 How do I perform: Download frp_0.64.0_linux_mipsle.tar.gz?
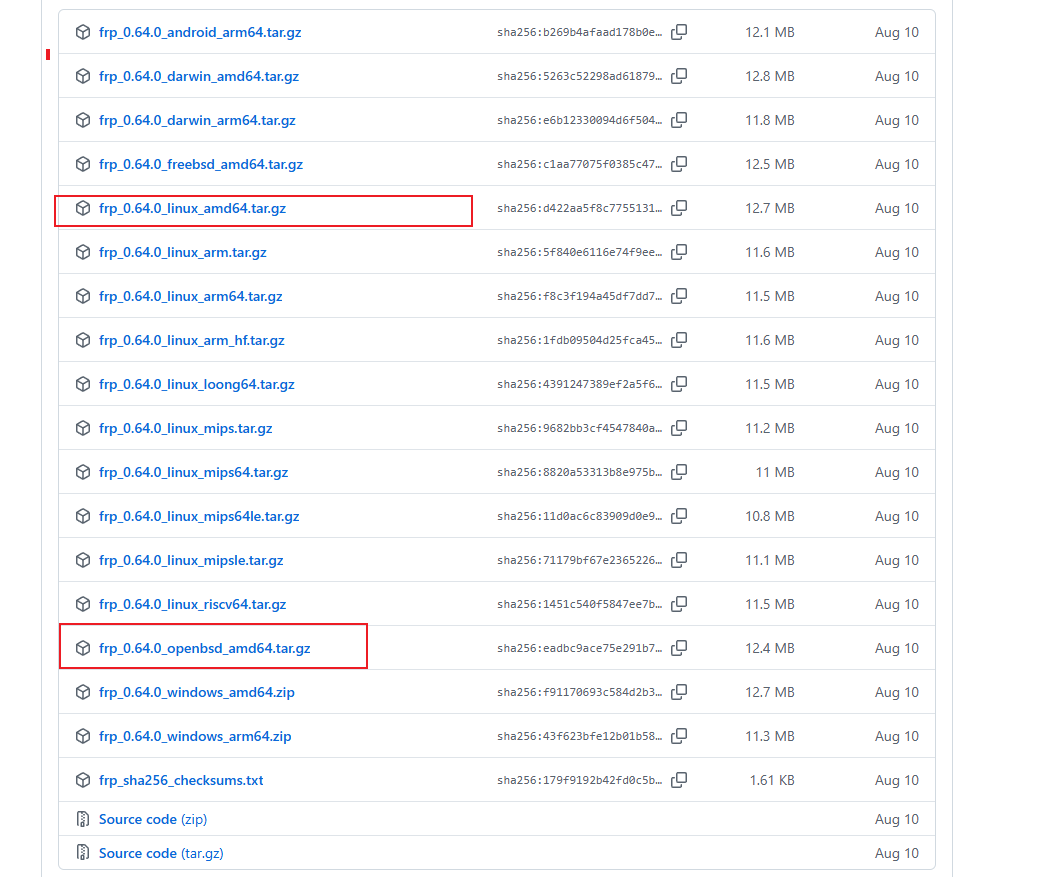click(x=191, y=560)
